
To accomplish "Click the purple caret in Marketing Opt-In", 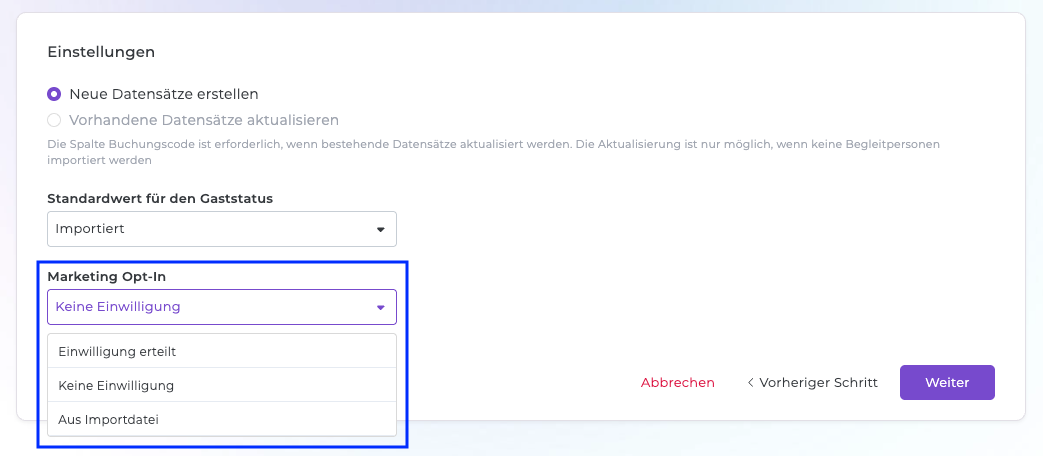I will [x=380, y=307].
